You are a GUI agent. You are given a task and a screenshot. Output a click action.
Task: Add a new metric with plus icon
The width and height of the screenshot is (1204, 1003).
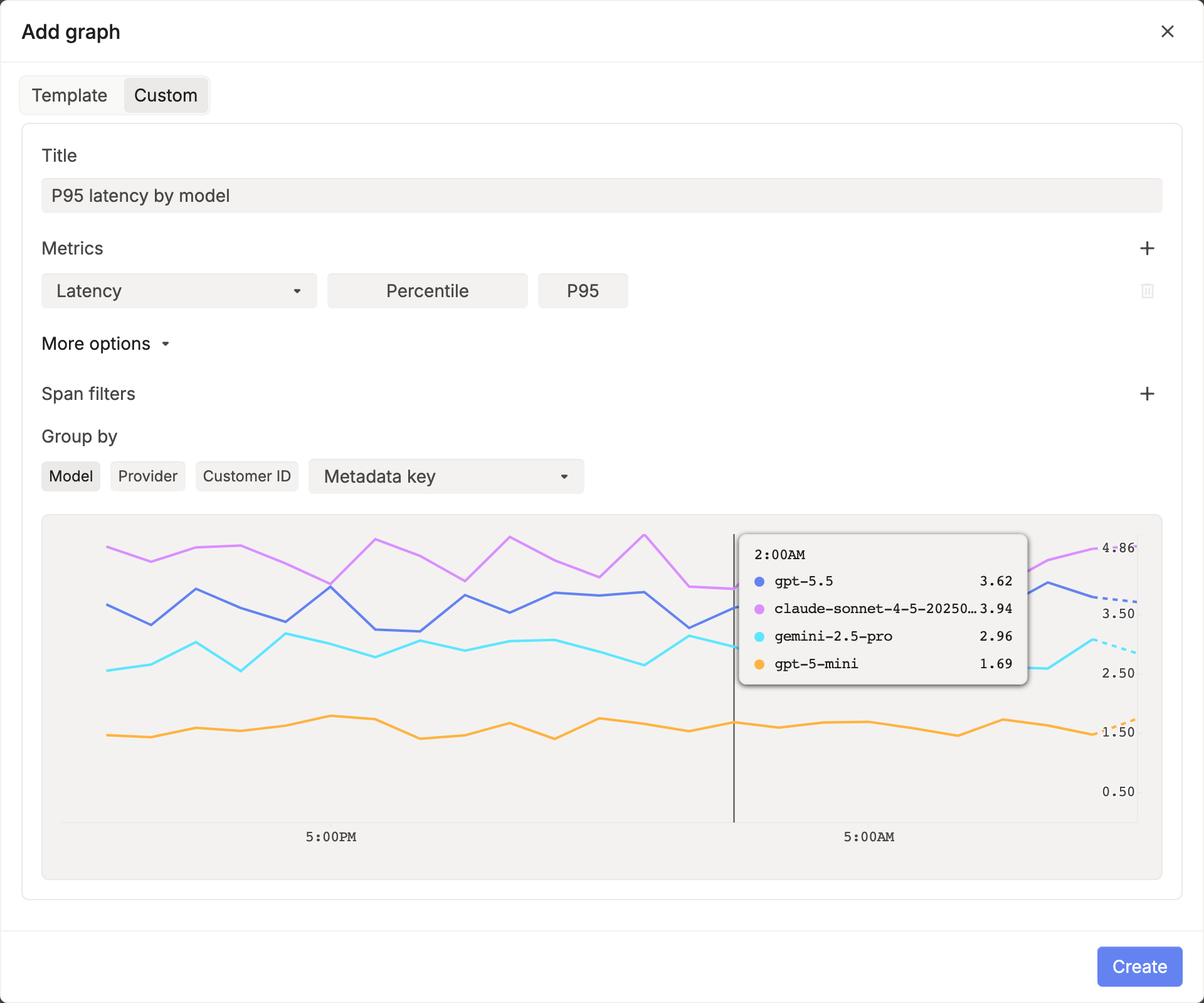[1147, 248]
